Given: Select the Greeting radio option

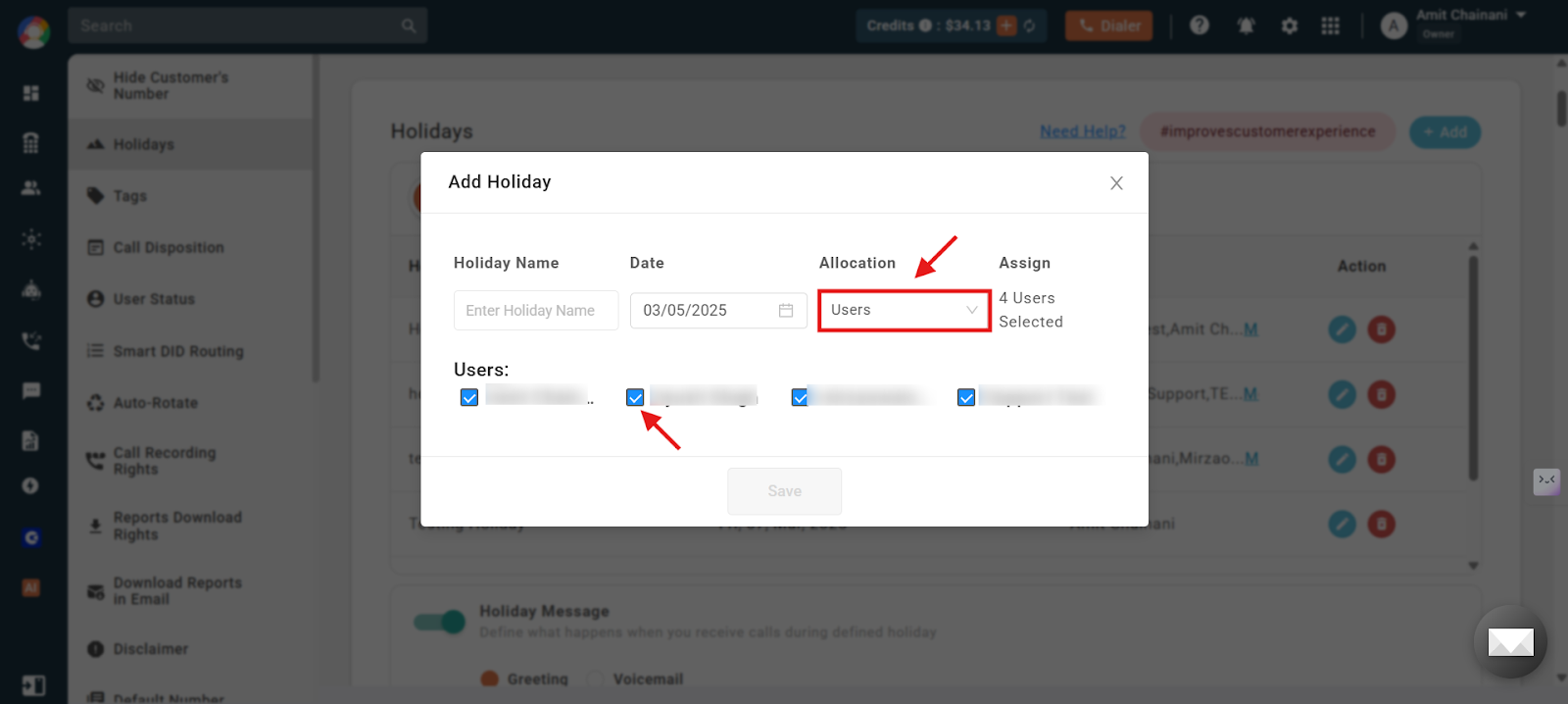Looking at the screenshot, I should (x=489, y=679).
